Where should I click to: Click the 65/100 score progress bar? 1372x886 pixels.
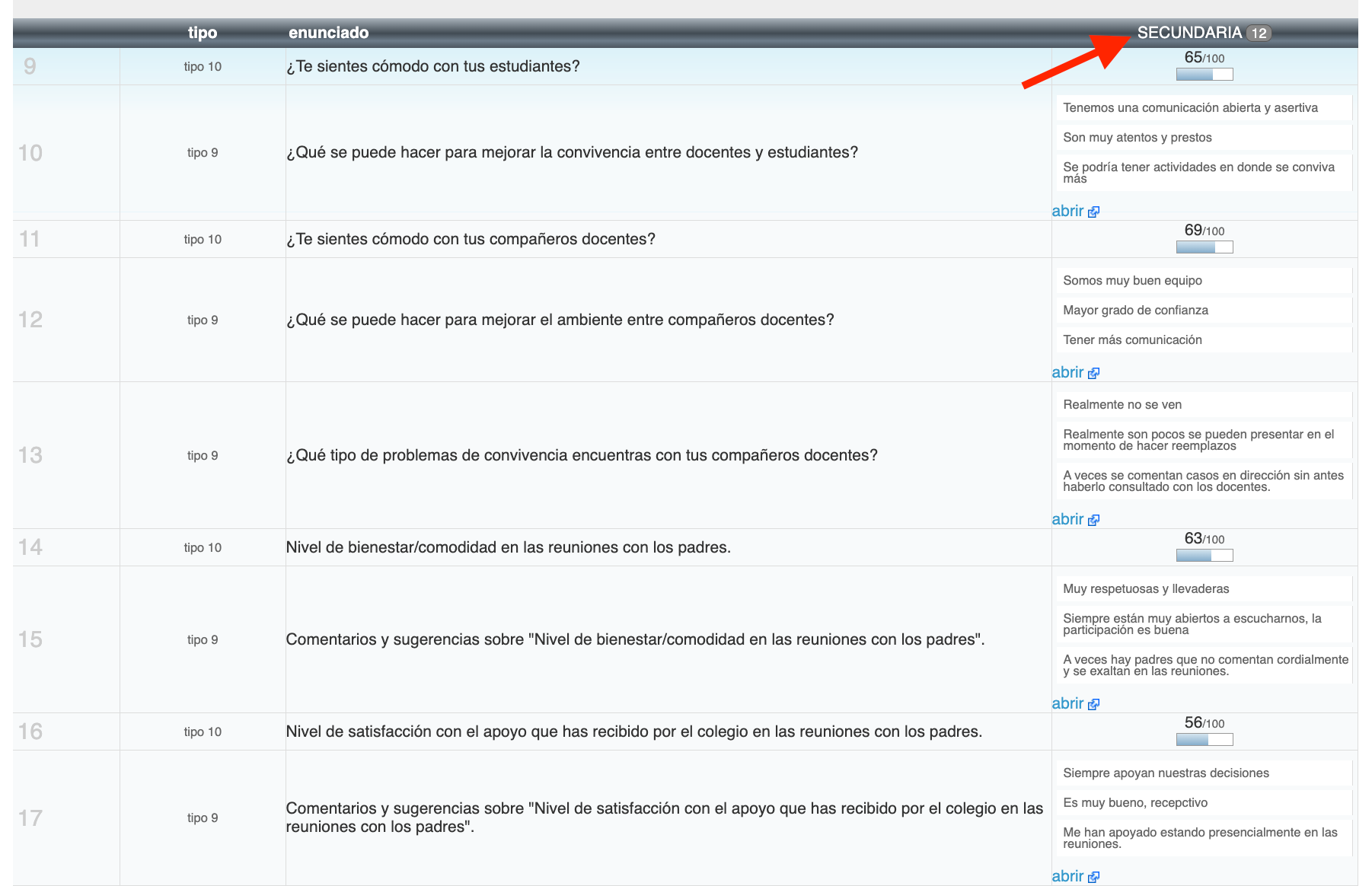[1204, 74]
